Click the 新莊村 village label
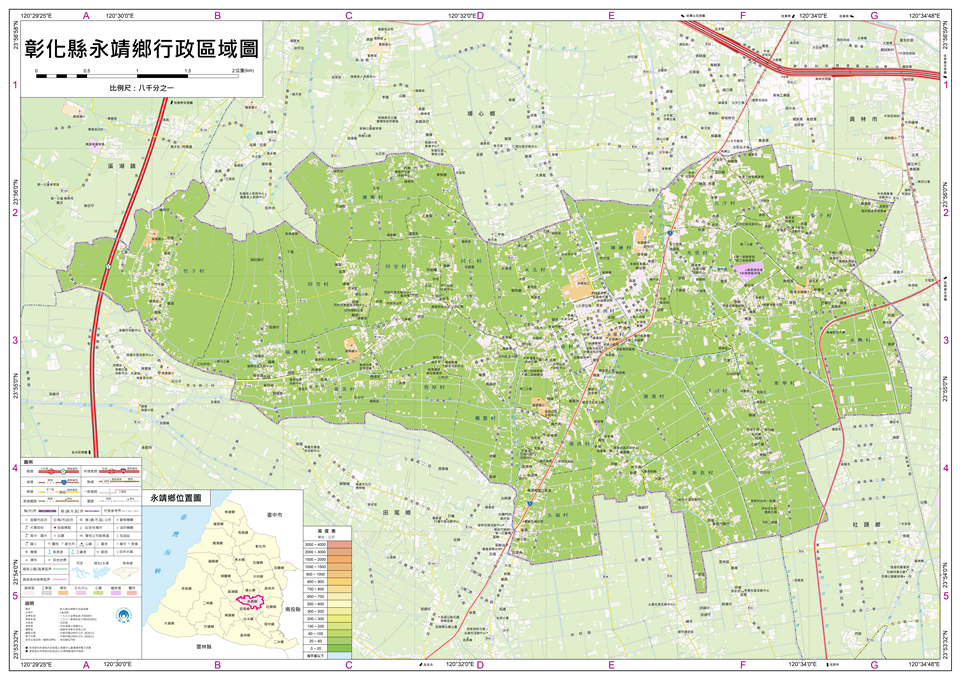 pos(702,473)
